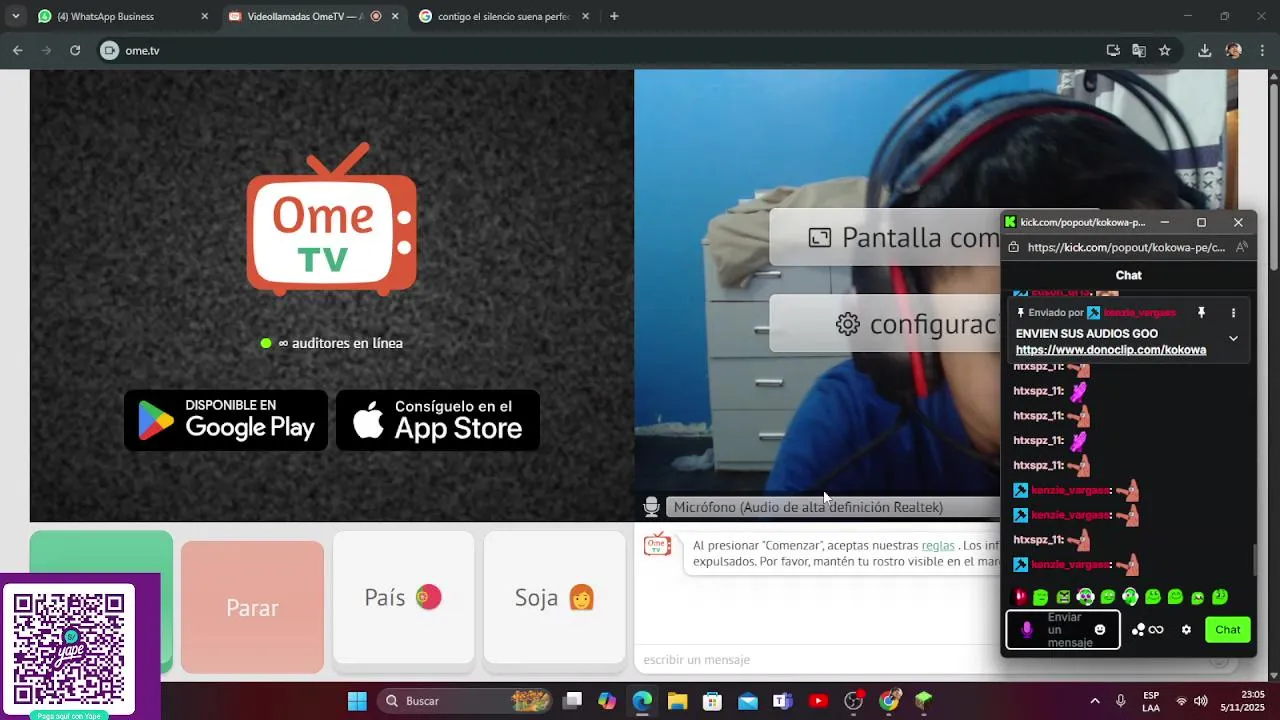Image resolution: width=1280 pixels, height=720 pixels.
Task: Open Microsoft Teams from taskbar
Action: (783, 701)
